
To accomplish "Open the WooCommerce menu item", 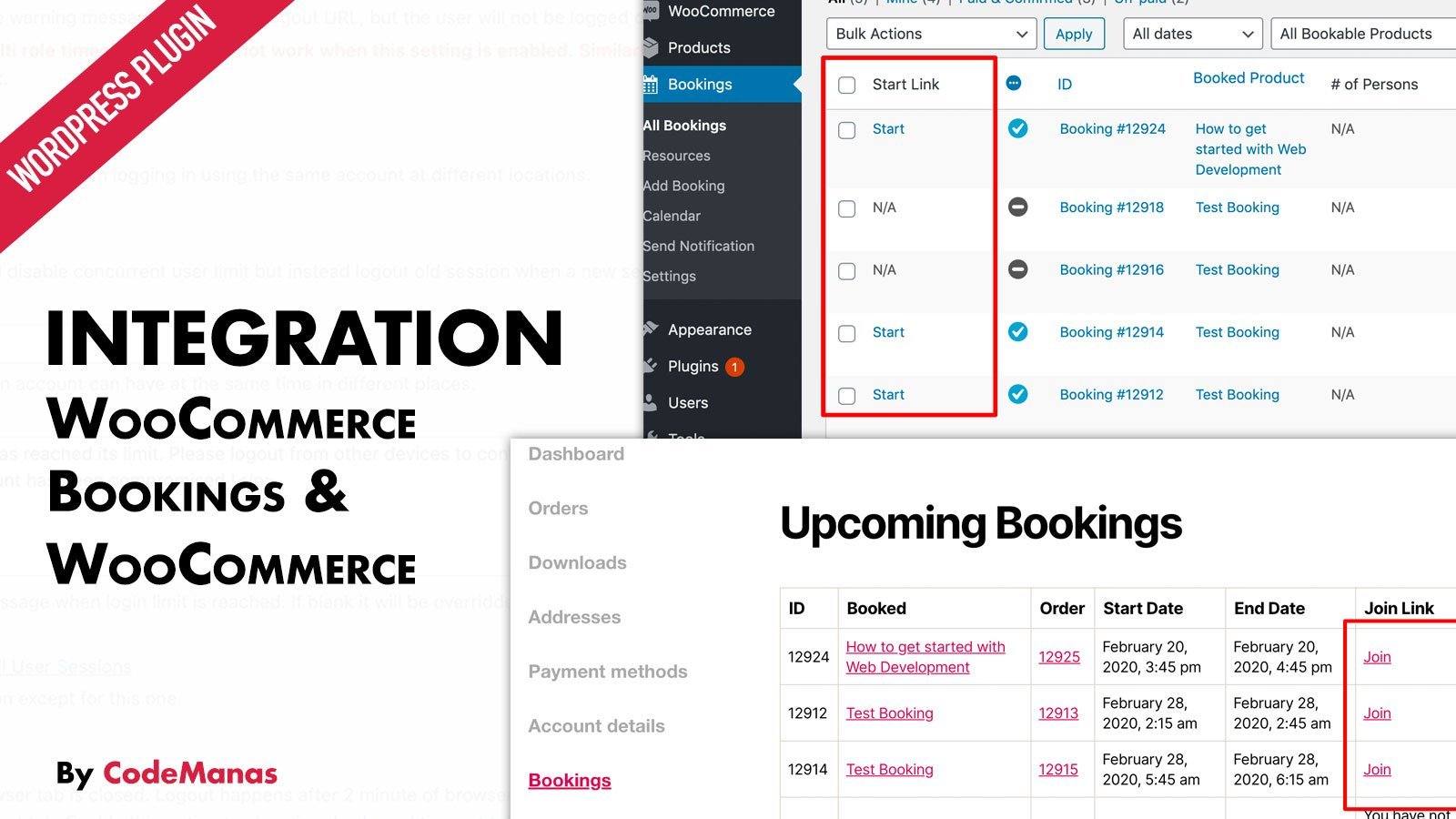I will (722, 11).
